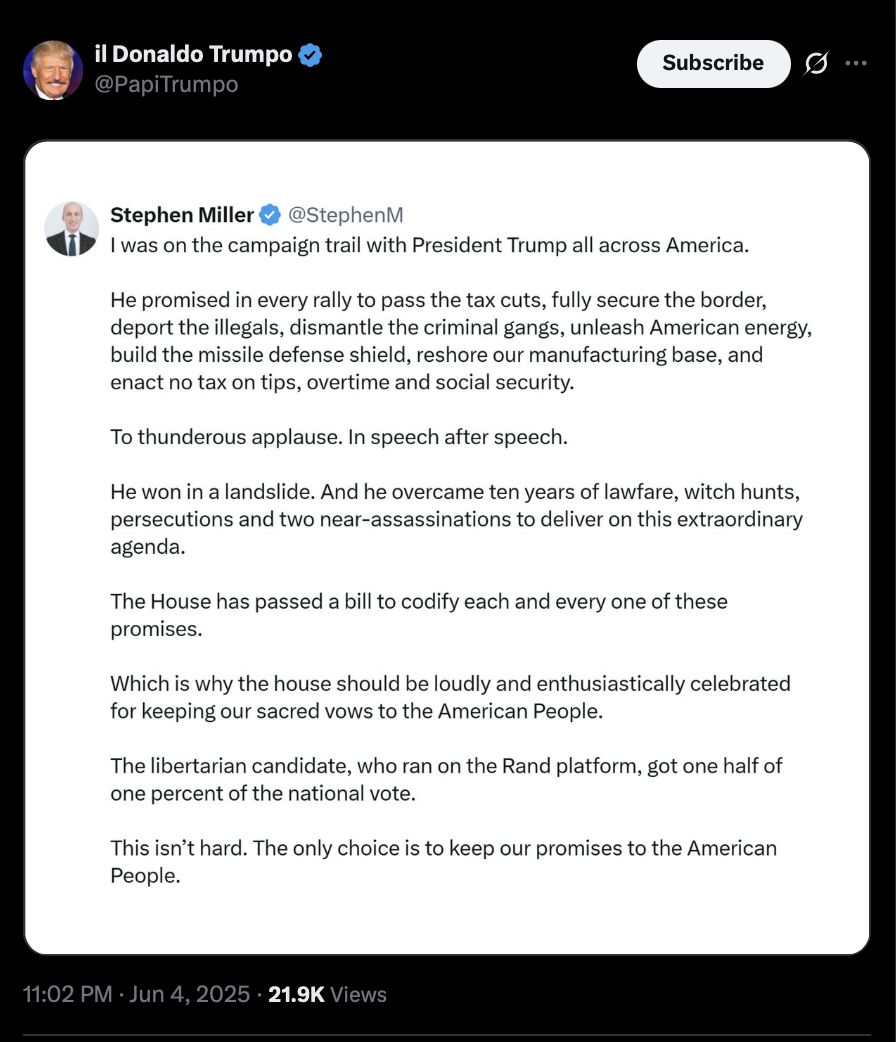View the 21.9K Views analytics
The width and height of the screenshot is (896, 1042).
tap(327, 994)
